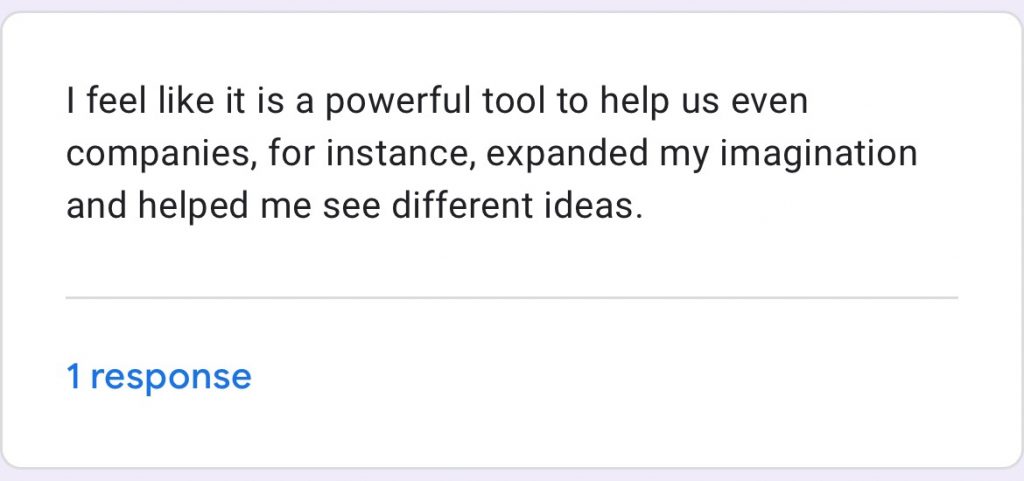Click the word 'tool' in the first line

[x=514, y=102]
